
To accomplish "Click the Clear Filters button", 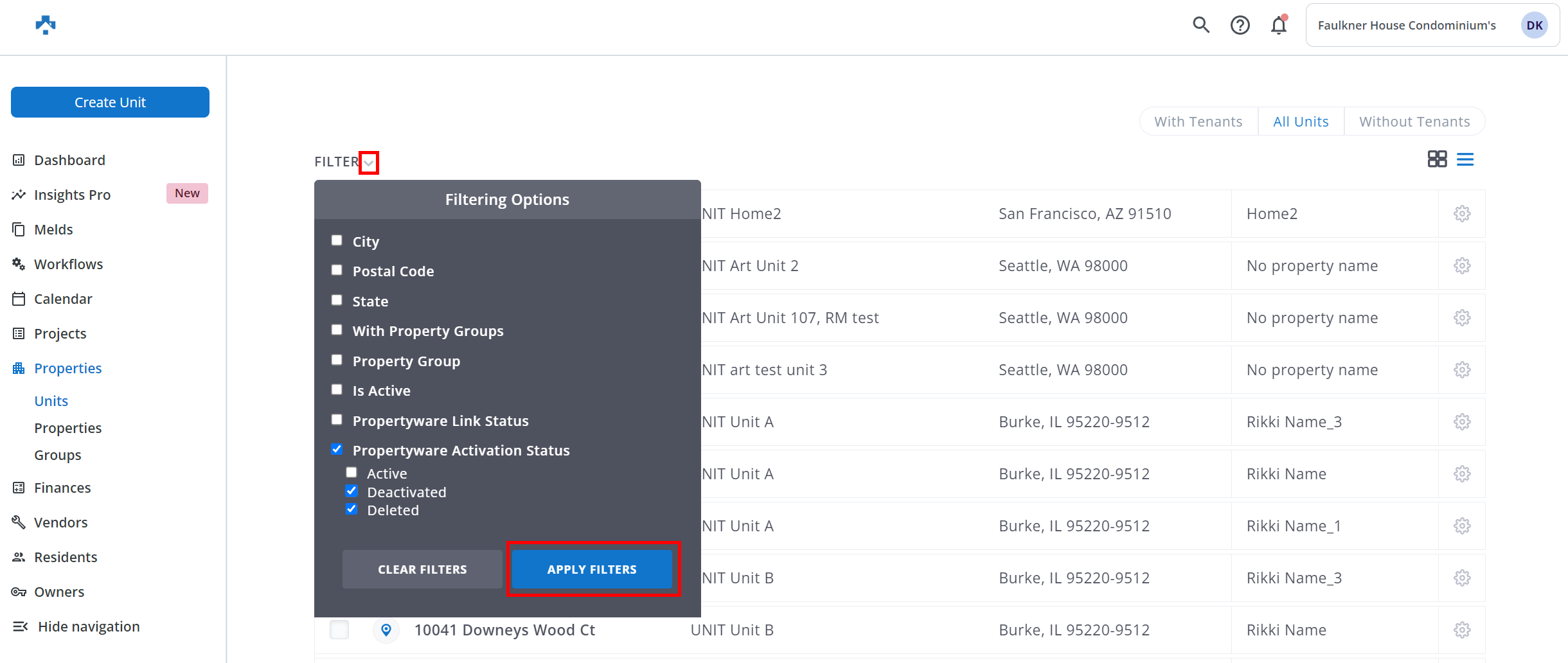I will (x=422, y=569).
